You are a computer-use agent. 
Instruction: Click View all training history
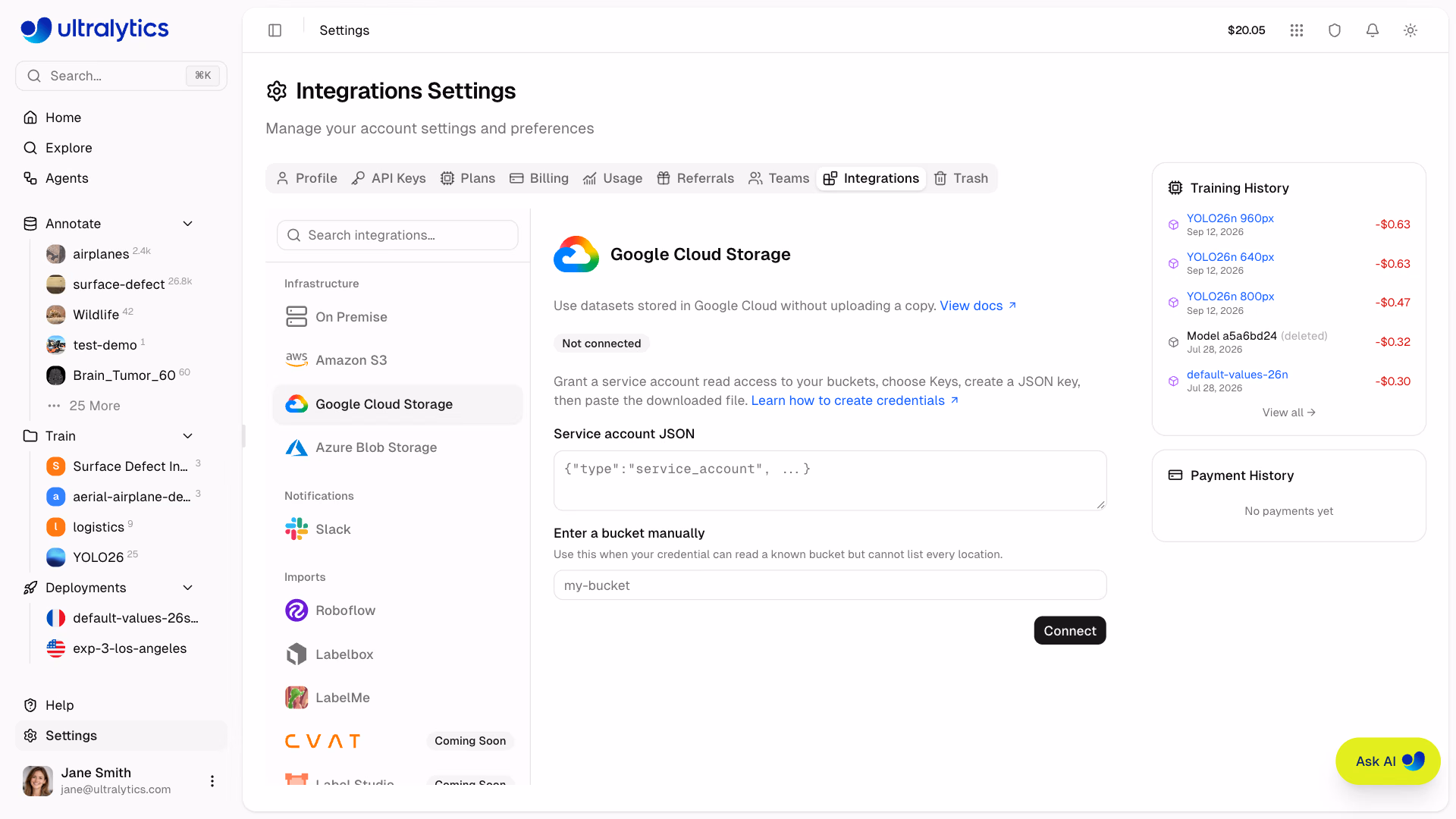point(1288,413)
